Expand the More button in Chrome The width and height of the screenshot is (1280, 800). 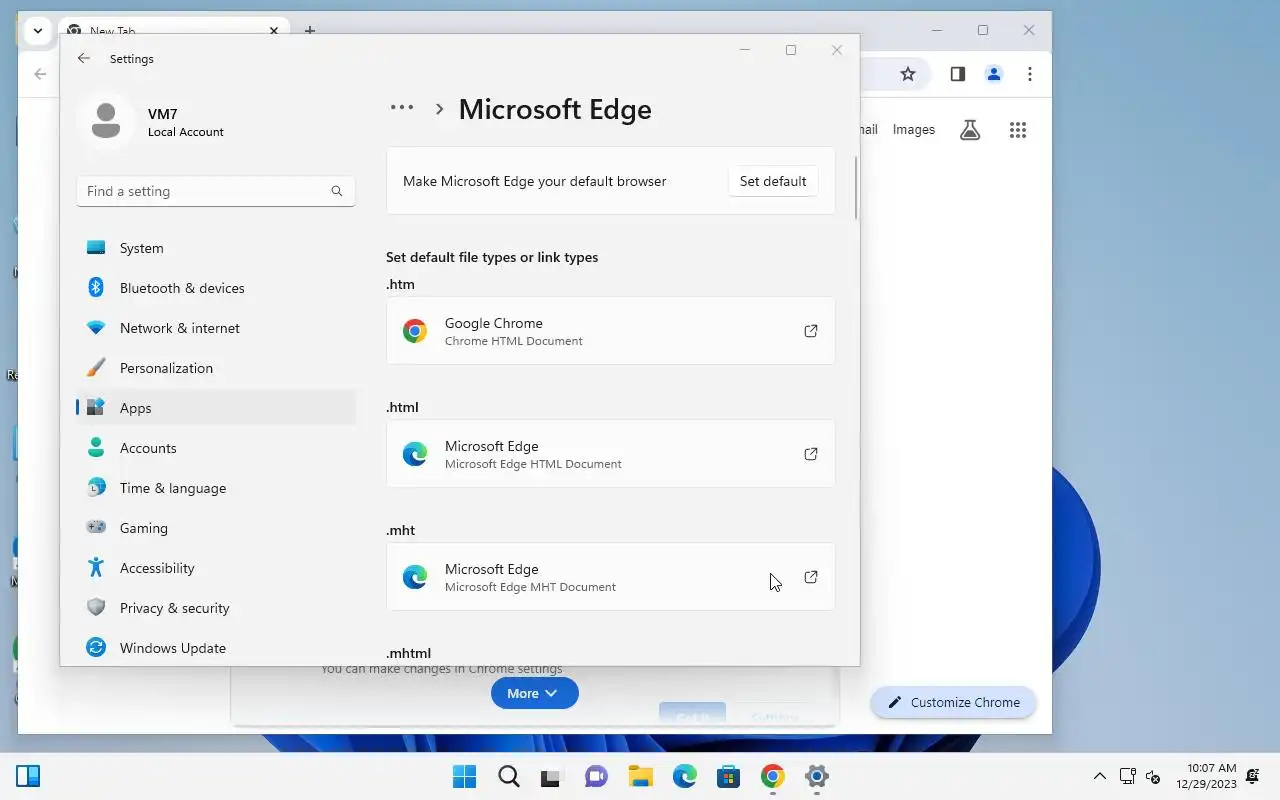[534, 693]
